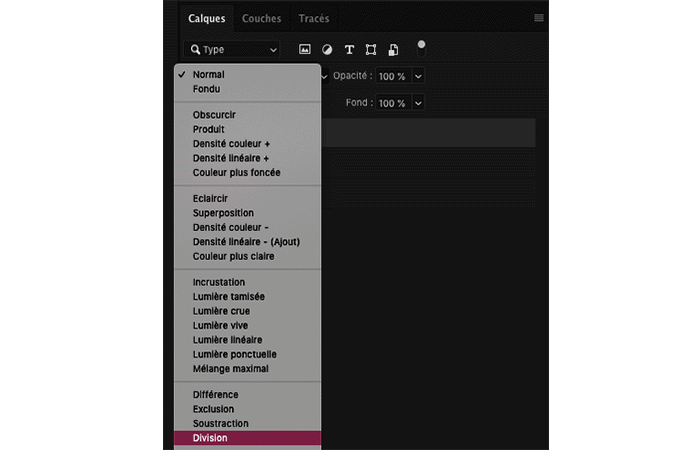The width and height of the screenshot is (700, 450).
Task: Choose Densité couleur - blend mode
Action: (247, 227)
